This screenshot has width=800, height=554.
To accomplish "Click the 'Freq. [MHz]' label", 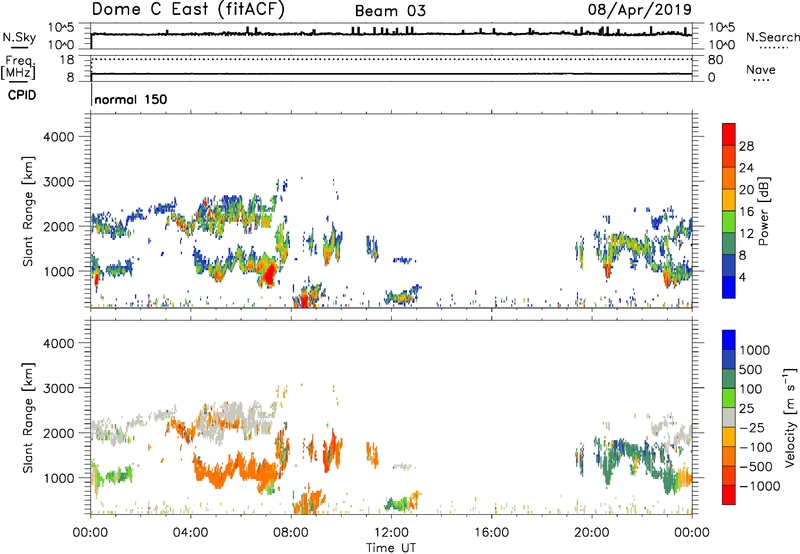I will click(x=19, y=68).
